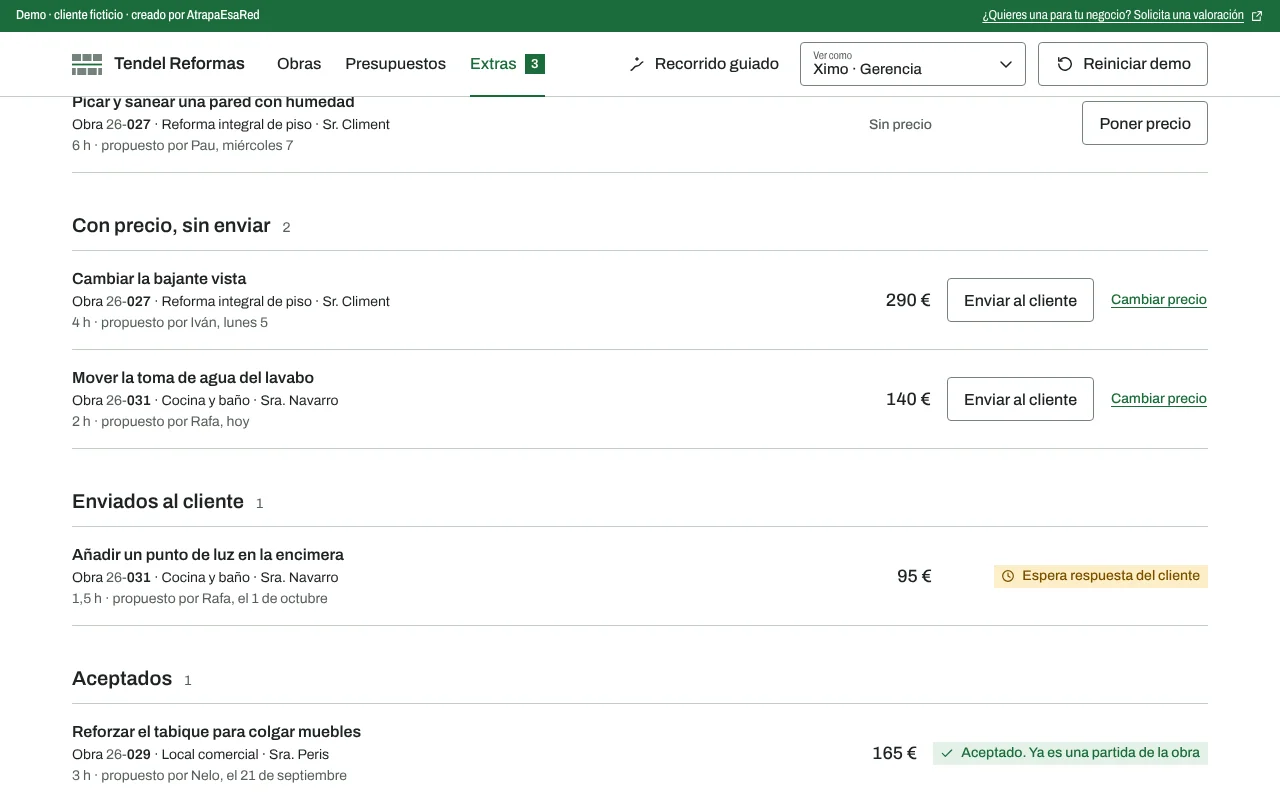The height and width of the screenshot is (800, 1280).
Task: Click Añadir un punto de luz en la encimera
Action: click(208, 555)
